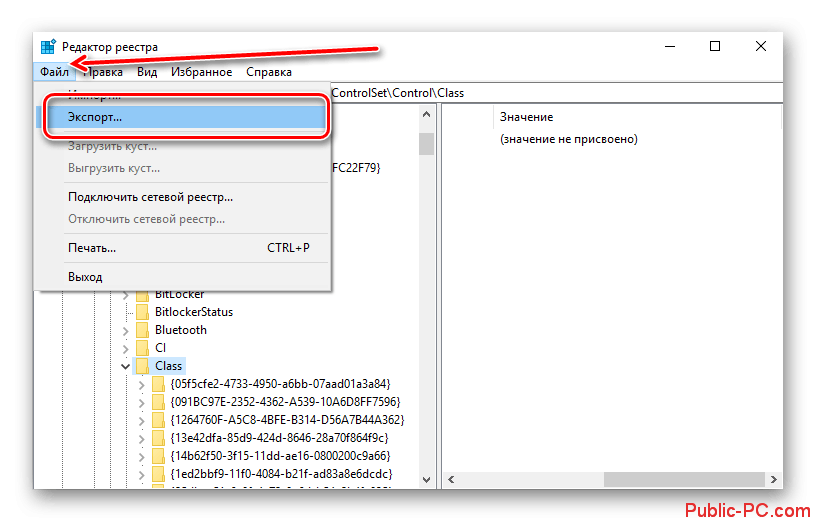Click the tree pane vertical scrollbar thumb
The image size is (815, 522).
(x=427, y=144)
